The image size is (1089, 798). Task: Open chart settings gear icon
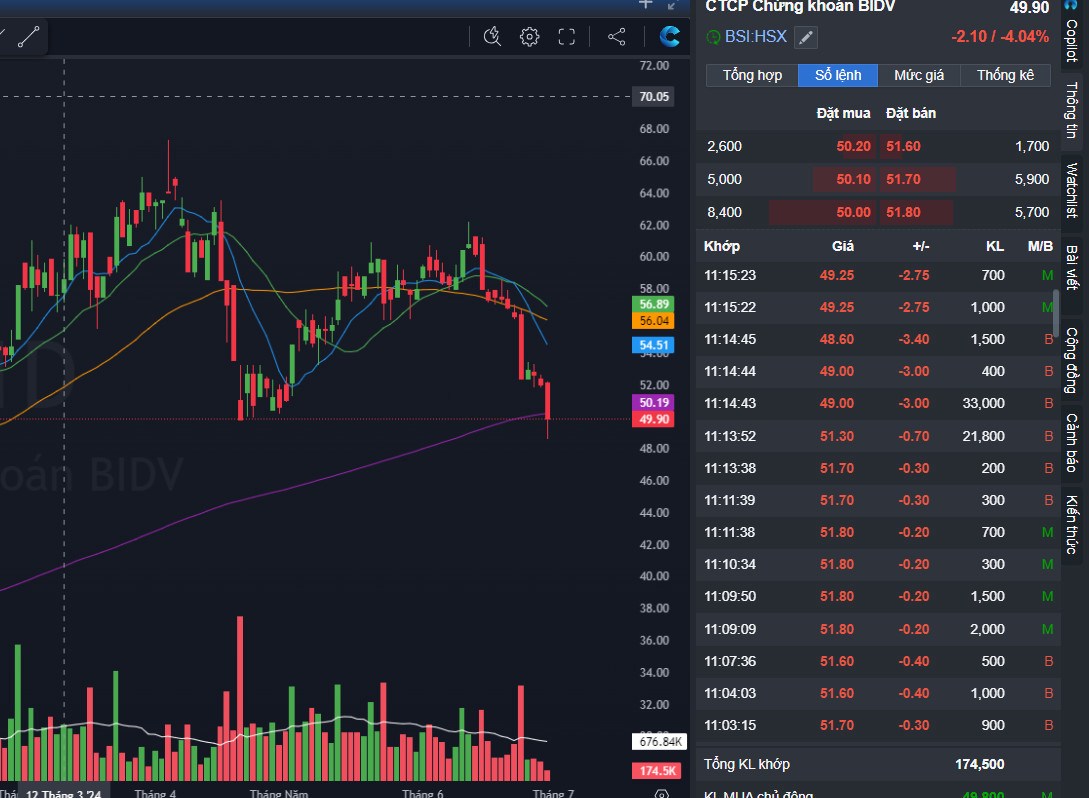click(x=530, y=37)
